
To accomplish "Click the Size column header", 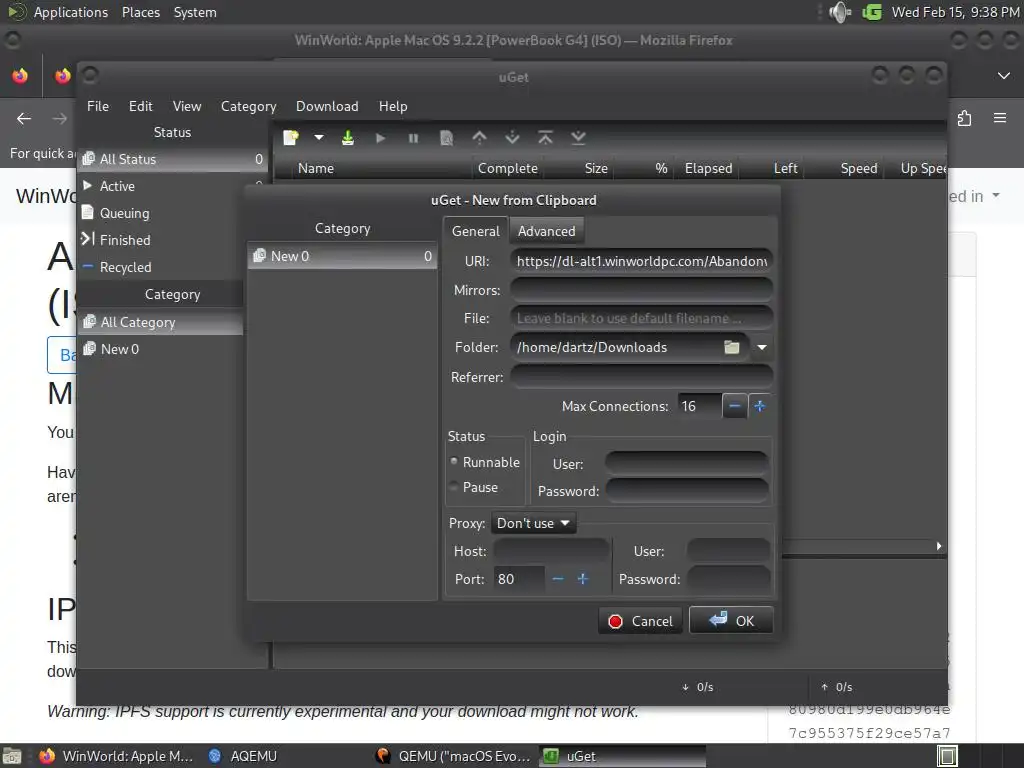I will pos(579,168).
